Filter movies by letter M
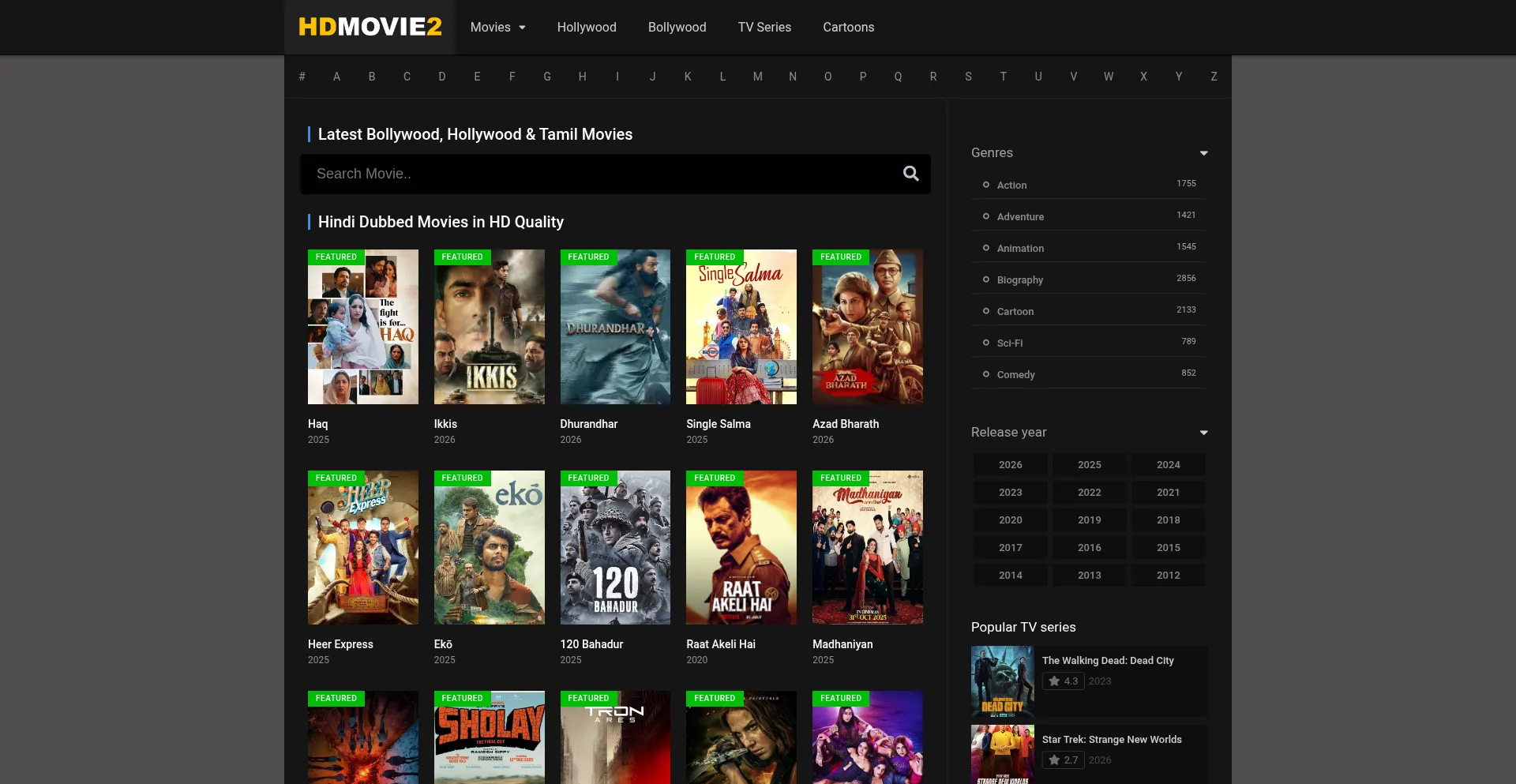Screen dimensions: 1516x784 [x=757, y=77]
